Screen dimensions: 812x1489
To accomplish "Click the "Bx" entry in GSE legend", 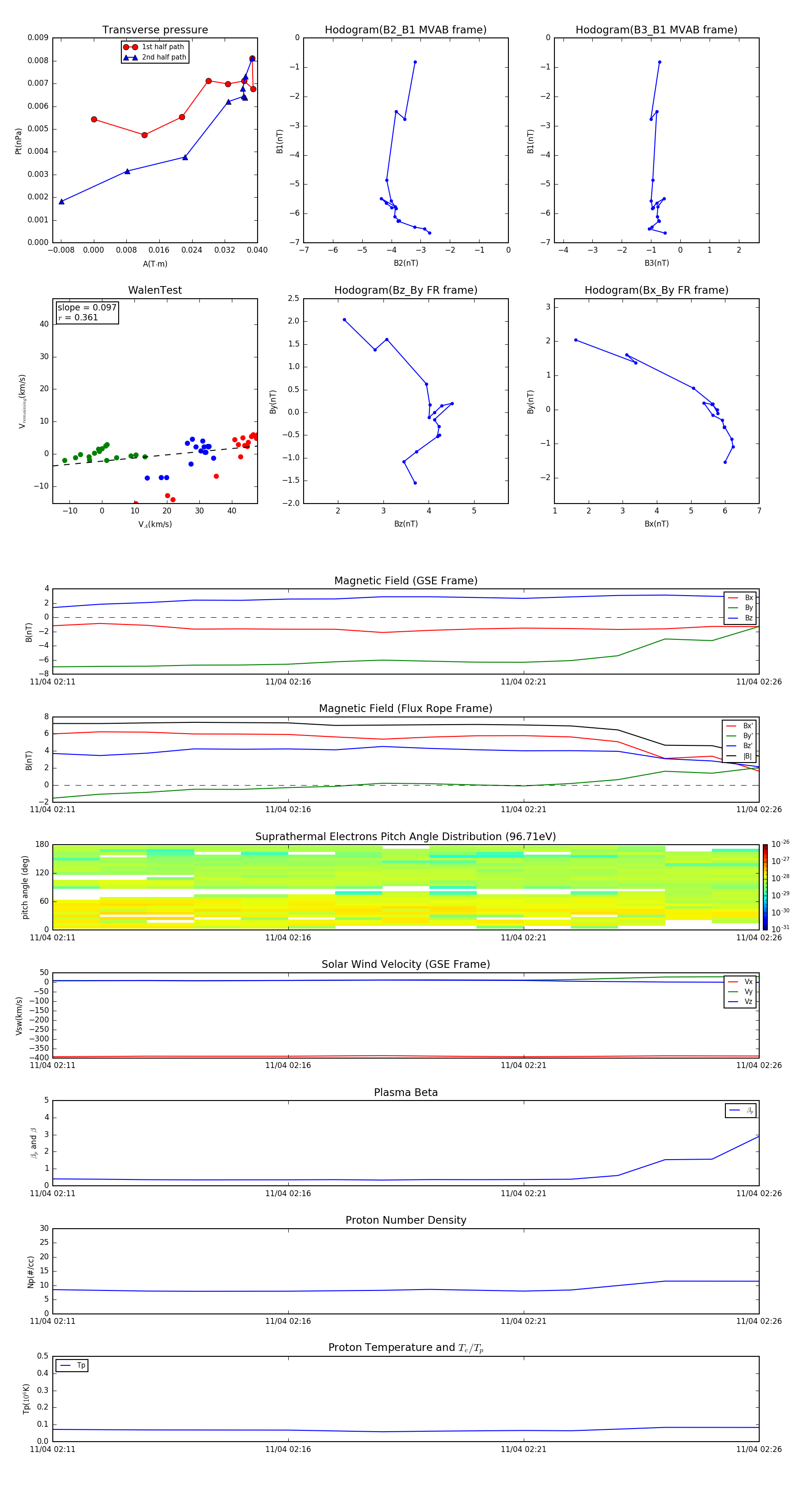I will [740, 598].
